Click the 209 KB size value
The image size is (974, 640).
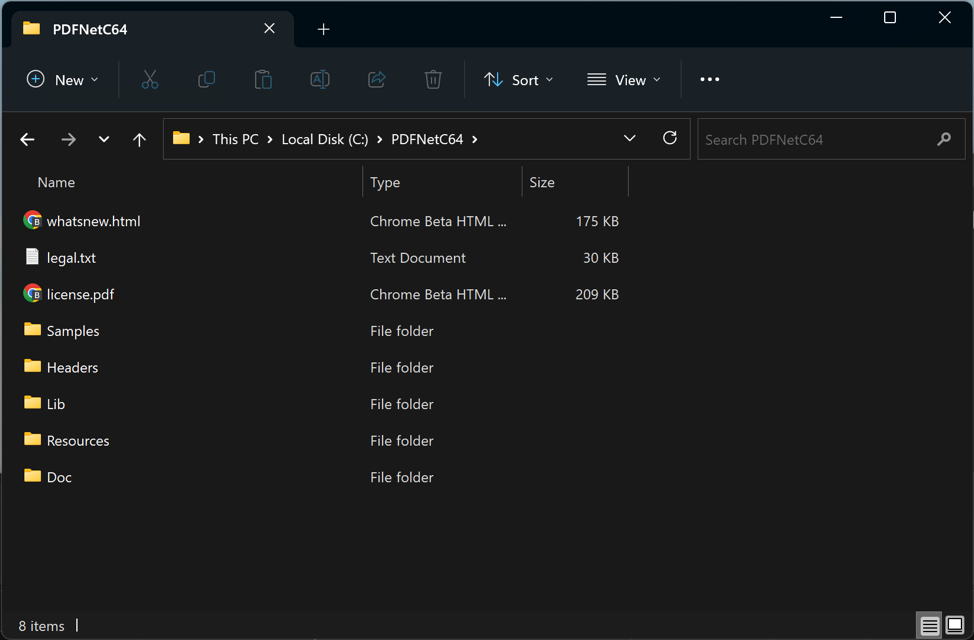597,295
